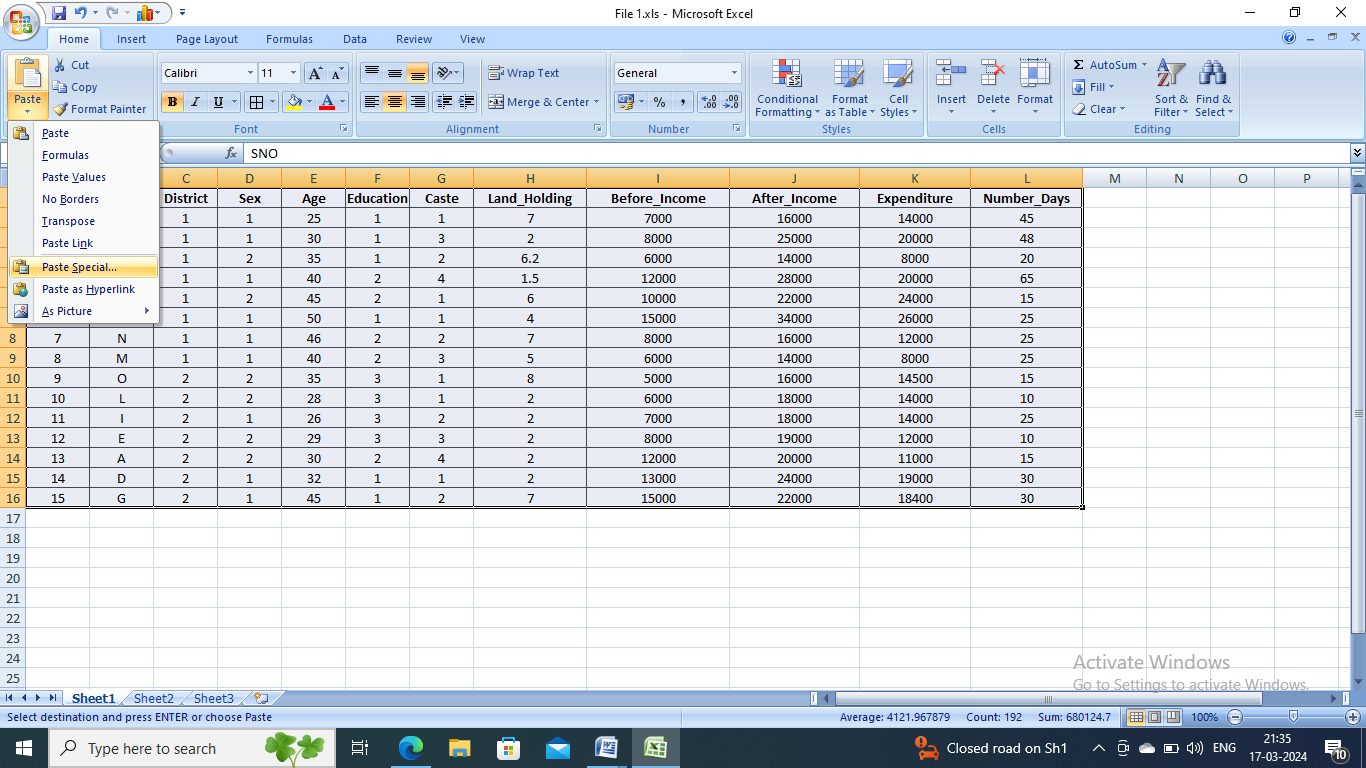Choose Paste Special from paste menu

[84, 267]
